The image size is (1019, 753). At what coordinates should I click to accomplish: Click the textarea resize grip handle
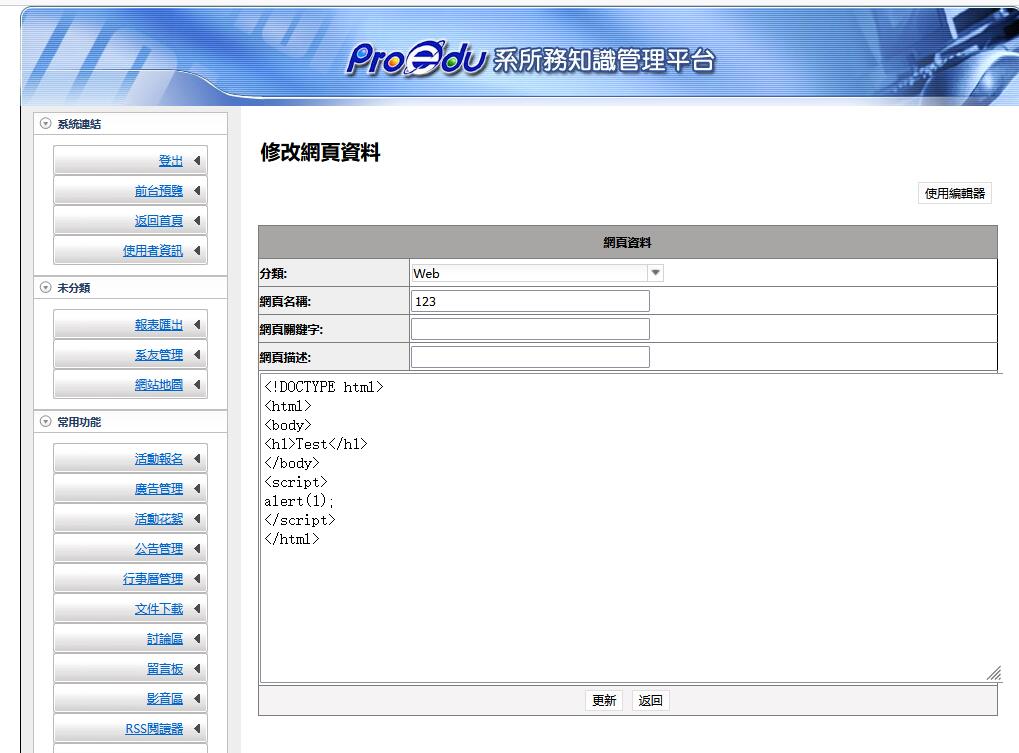click(x=994, y=674)
